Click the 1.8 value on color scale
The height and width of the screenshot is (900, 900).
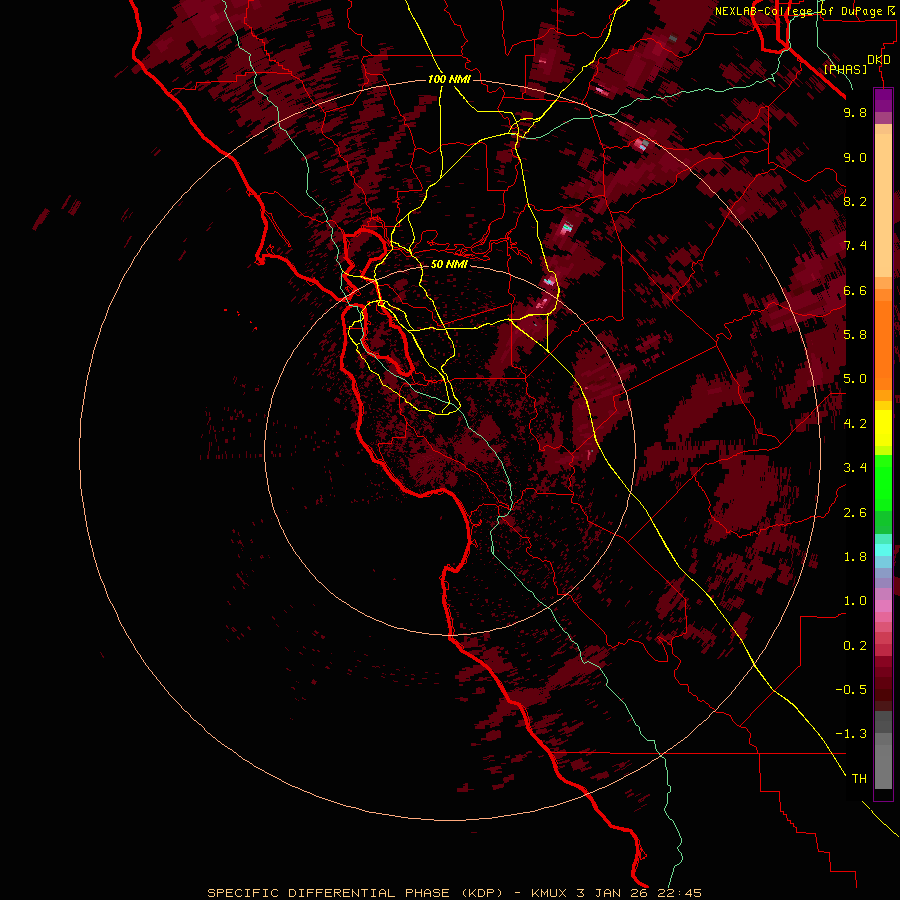[x=855, y=557]
